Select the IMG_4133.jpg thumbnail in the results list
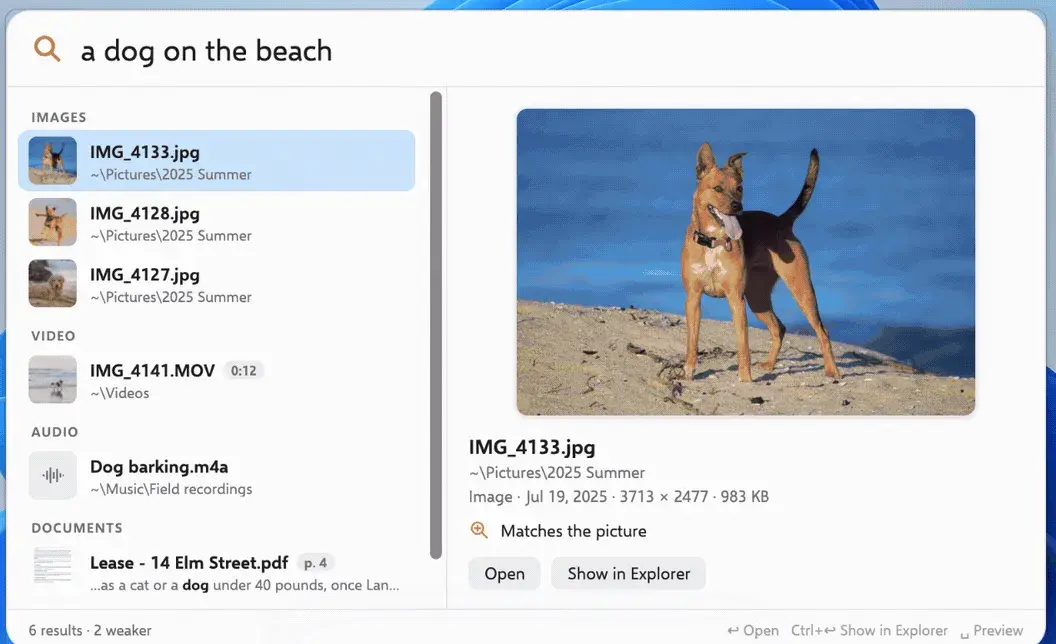The image size is (1056, 644). tap(53, 160)
